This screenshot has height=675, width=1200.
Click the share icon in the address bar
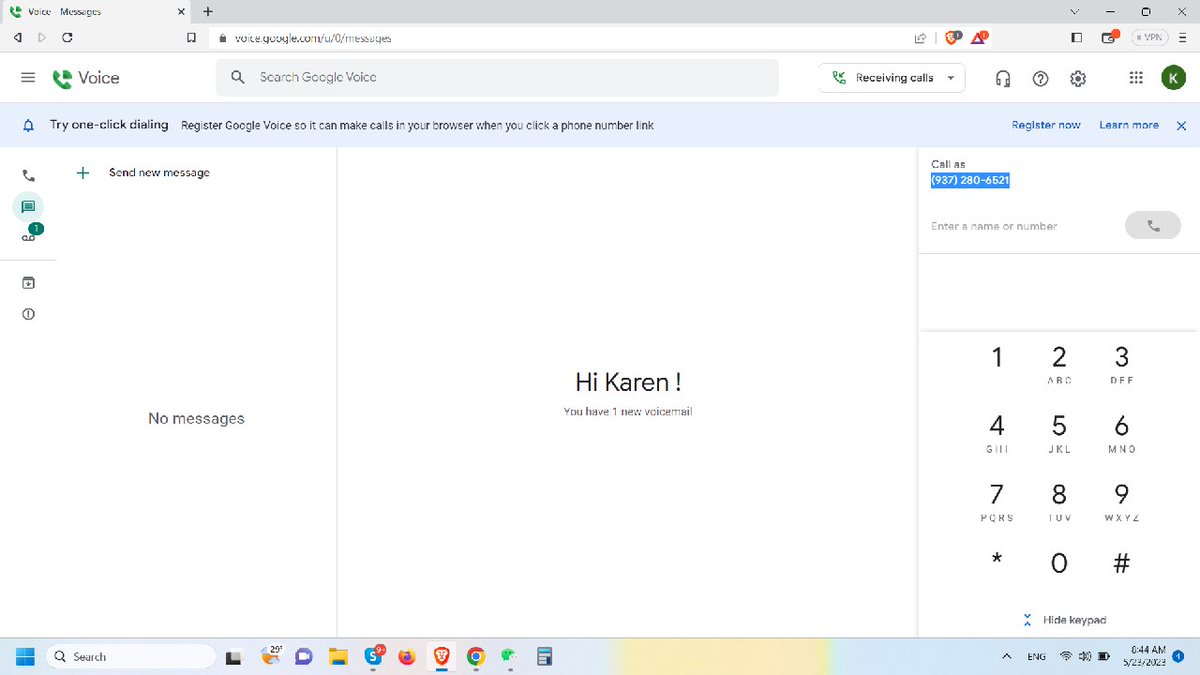920,38
